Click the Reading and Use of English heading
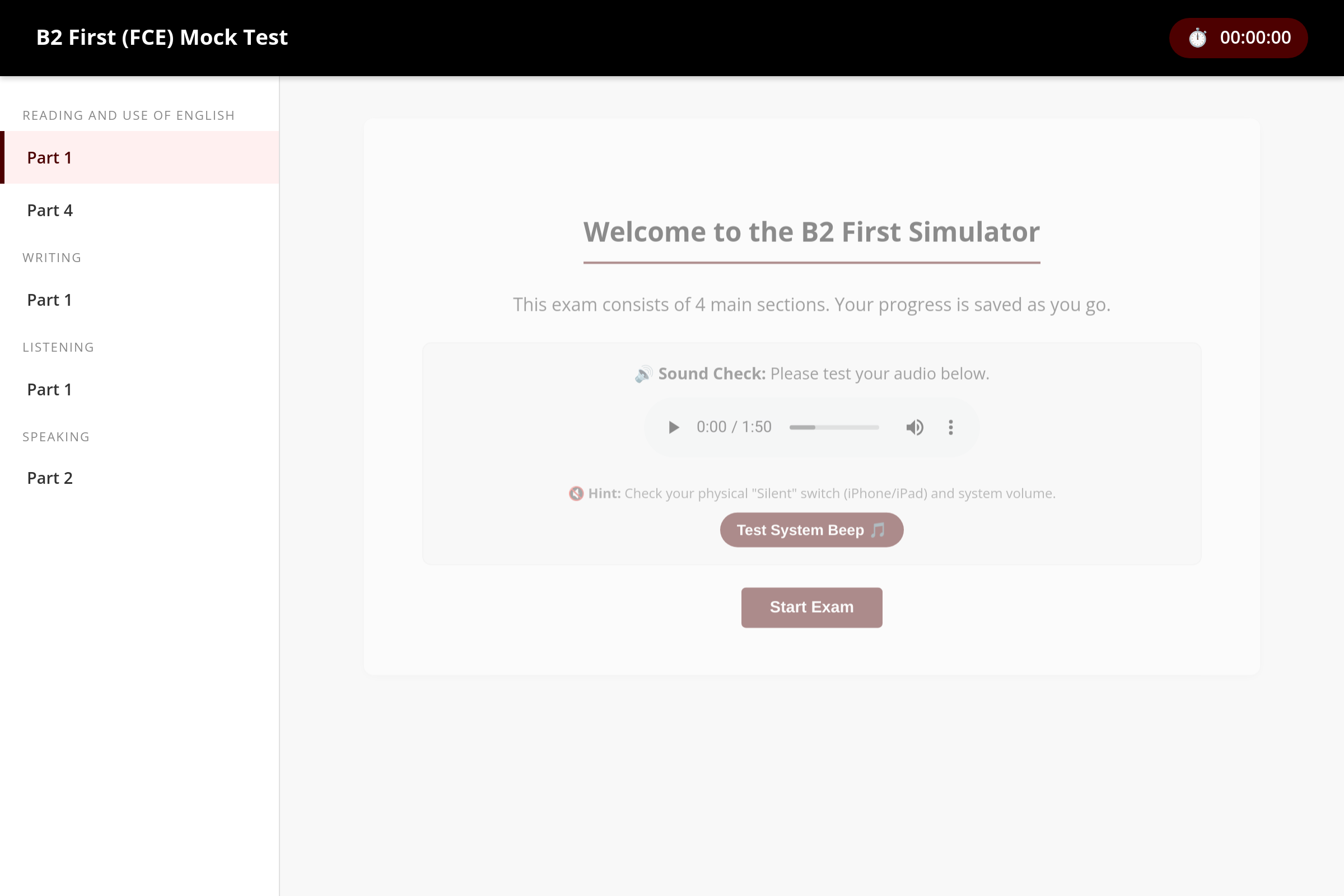This screenshot has width=1344, height=896. point(129,115)
